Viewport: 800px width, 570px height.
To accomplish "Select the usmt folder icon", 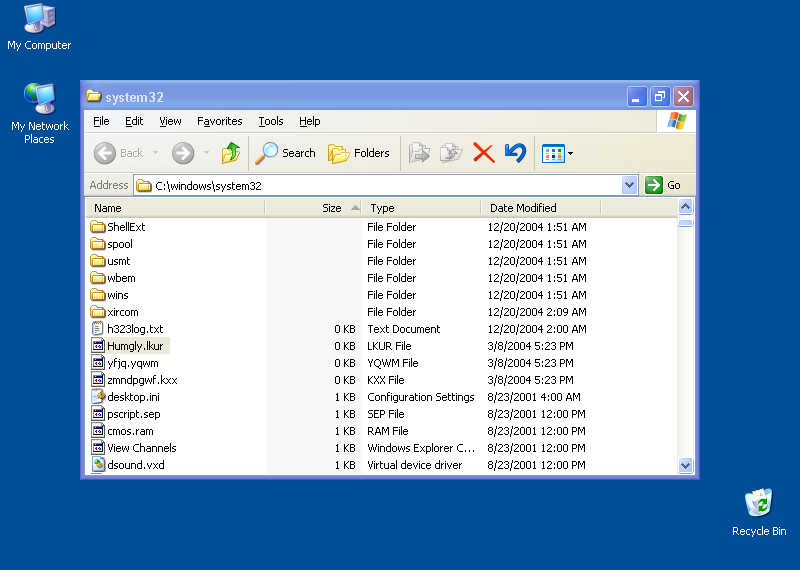I will tap(97, 261).
